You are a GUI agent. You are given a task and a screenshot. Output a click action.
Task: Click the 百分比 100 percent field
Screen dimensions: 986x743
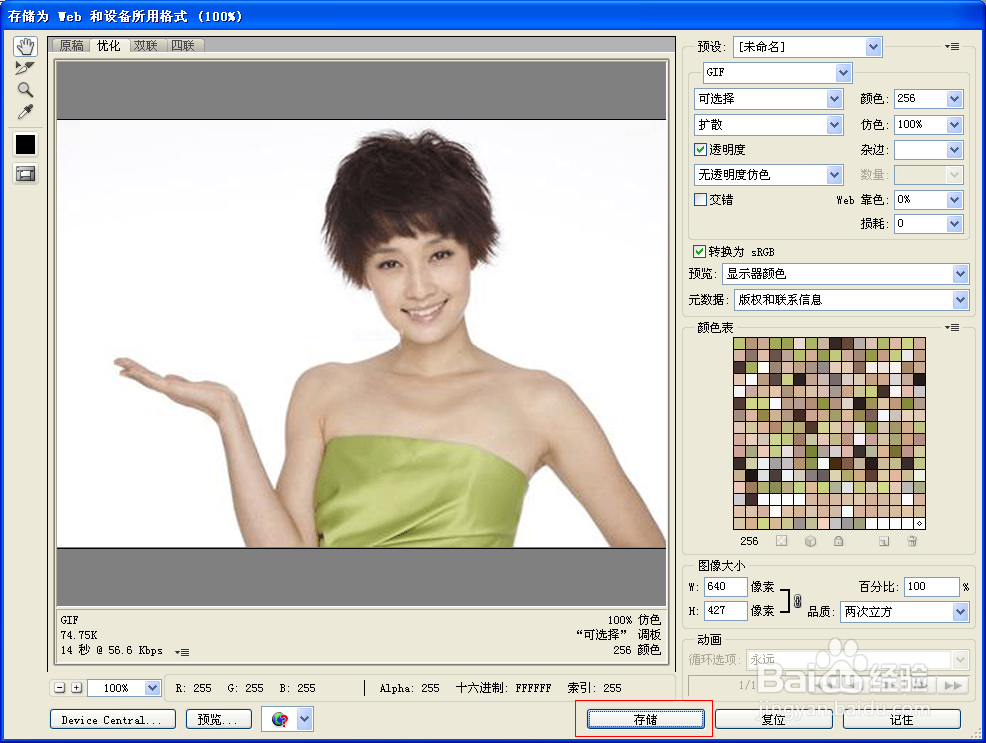click(931, 586)
